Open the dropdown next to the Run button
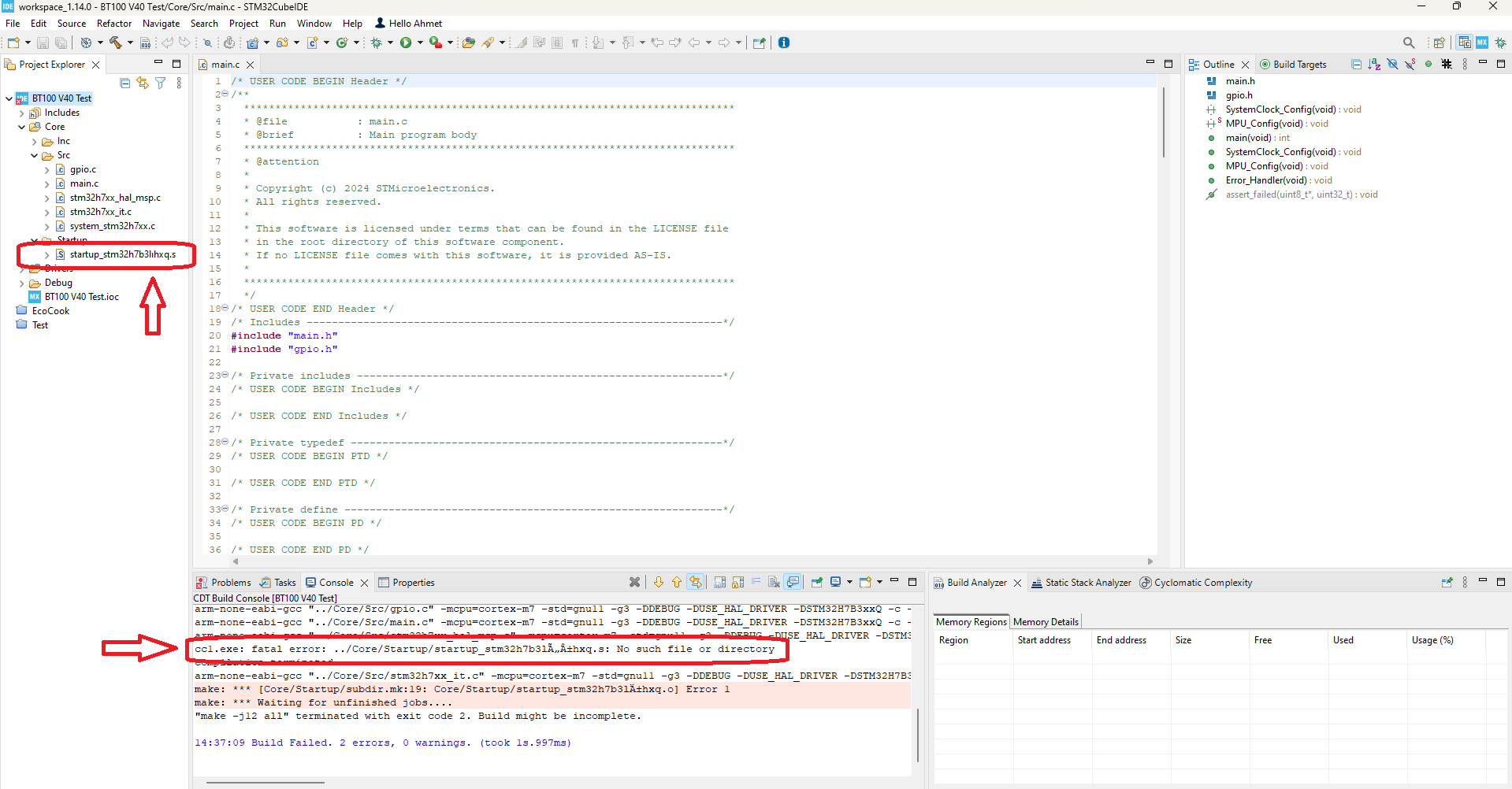Screen dimensions: 1512x789 [418, 43]
